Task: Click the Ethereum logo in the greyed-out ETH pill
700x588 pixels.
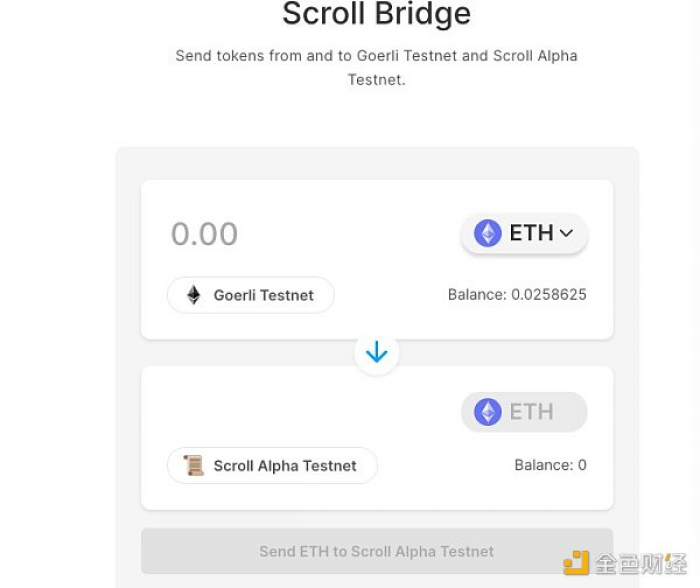Action: [x=488, y=412]
